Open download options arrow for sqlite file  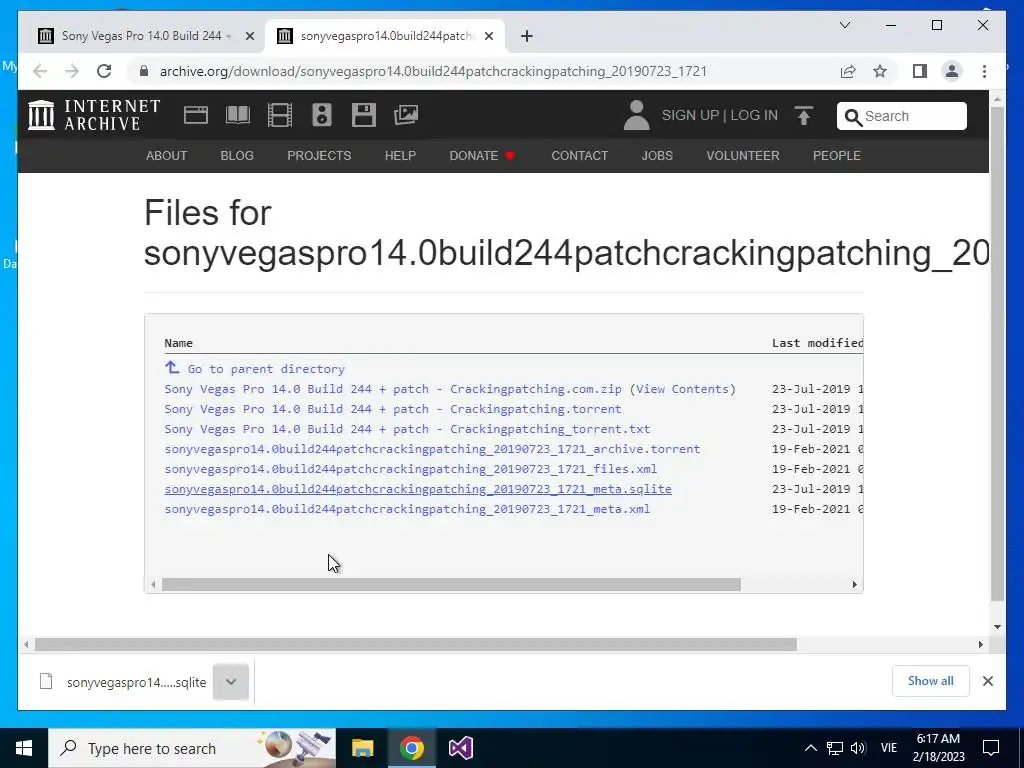231,682
